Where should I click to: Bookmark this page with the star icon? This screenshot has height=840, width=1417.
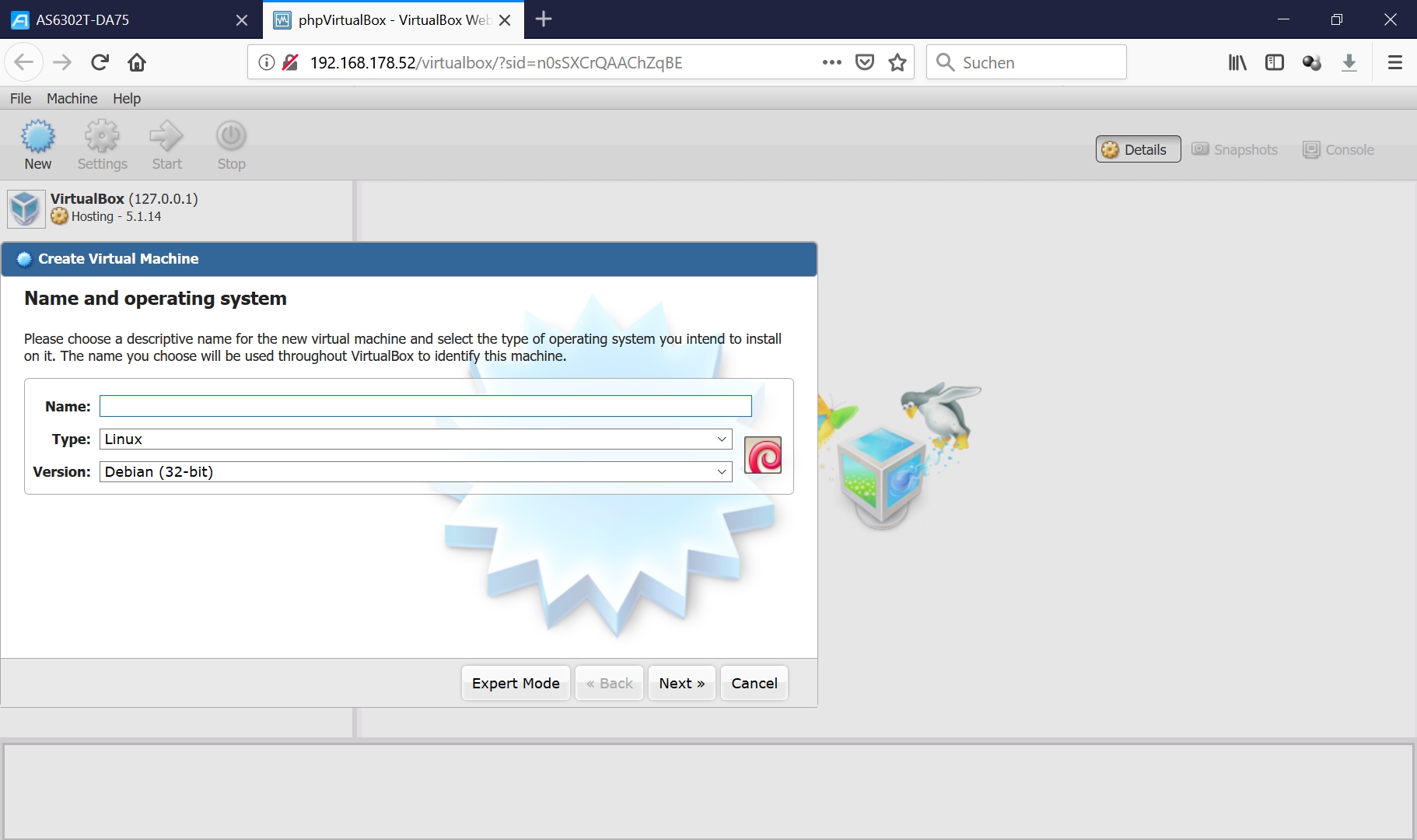pyautogui.click(x=897, y=62)
